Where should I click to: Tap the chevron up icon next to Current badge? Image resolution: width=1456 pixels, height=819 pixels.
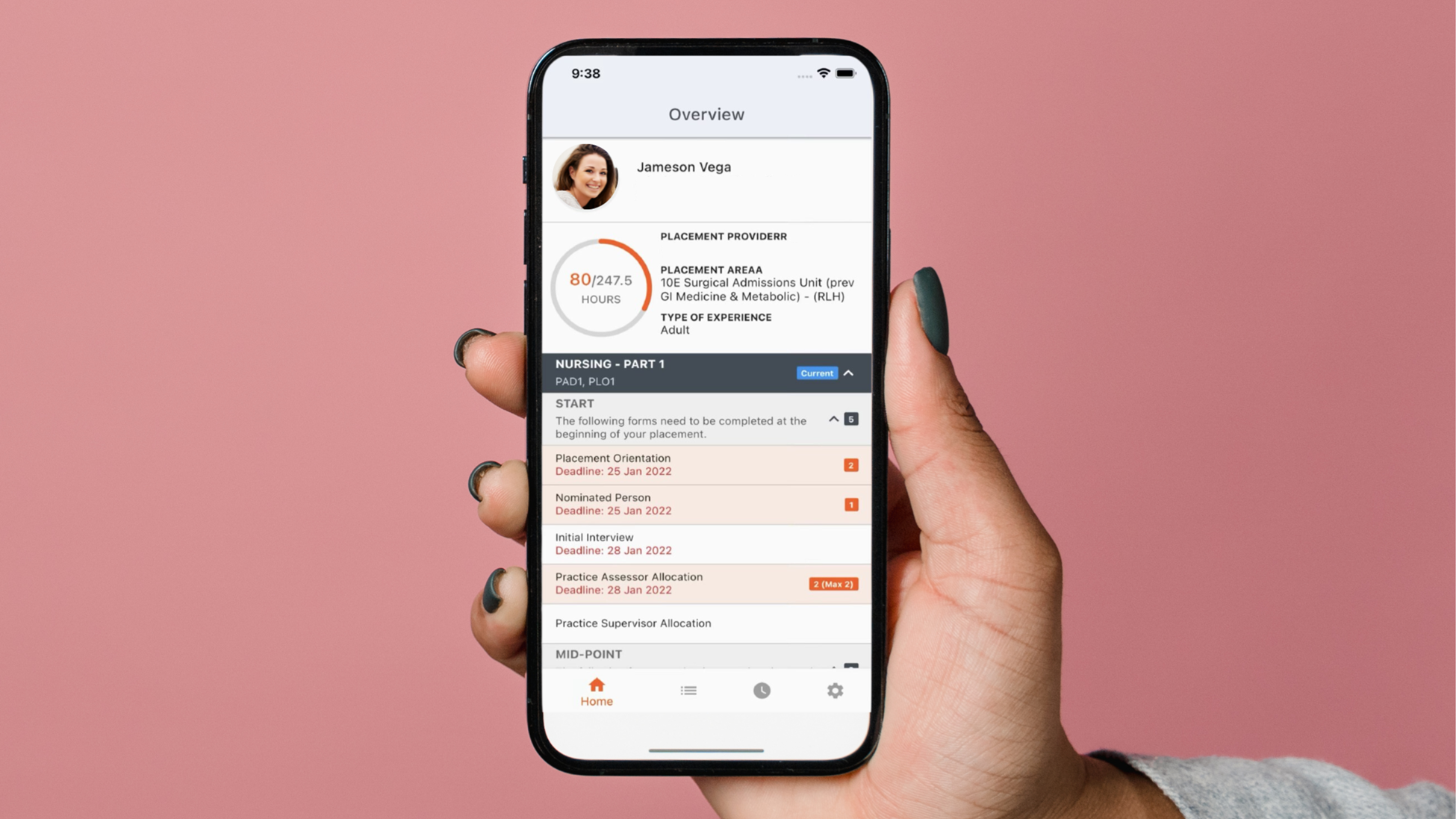(848, 372)
